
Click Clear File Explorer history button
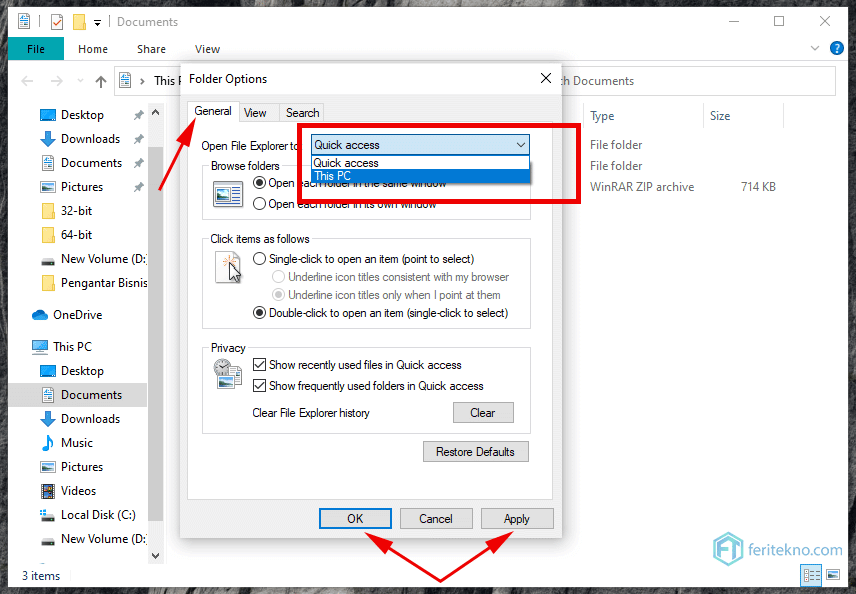(483, 413)
